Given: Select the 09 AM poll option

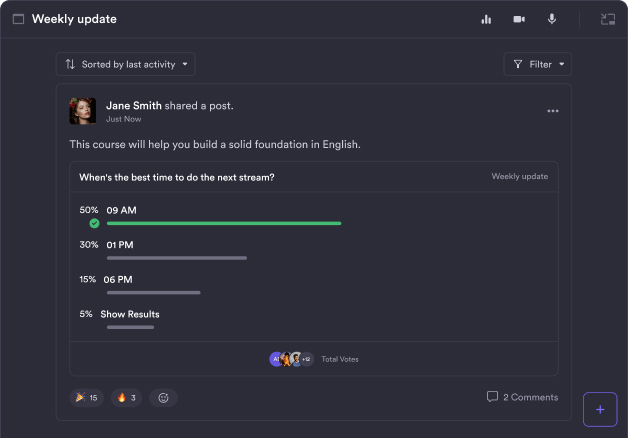Looking at the screenshot, I should tap(121, 210).
